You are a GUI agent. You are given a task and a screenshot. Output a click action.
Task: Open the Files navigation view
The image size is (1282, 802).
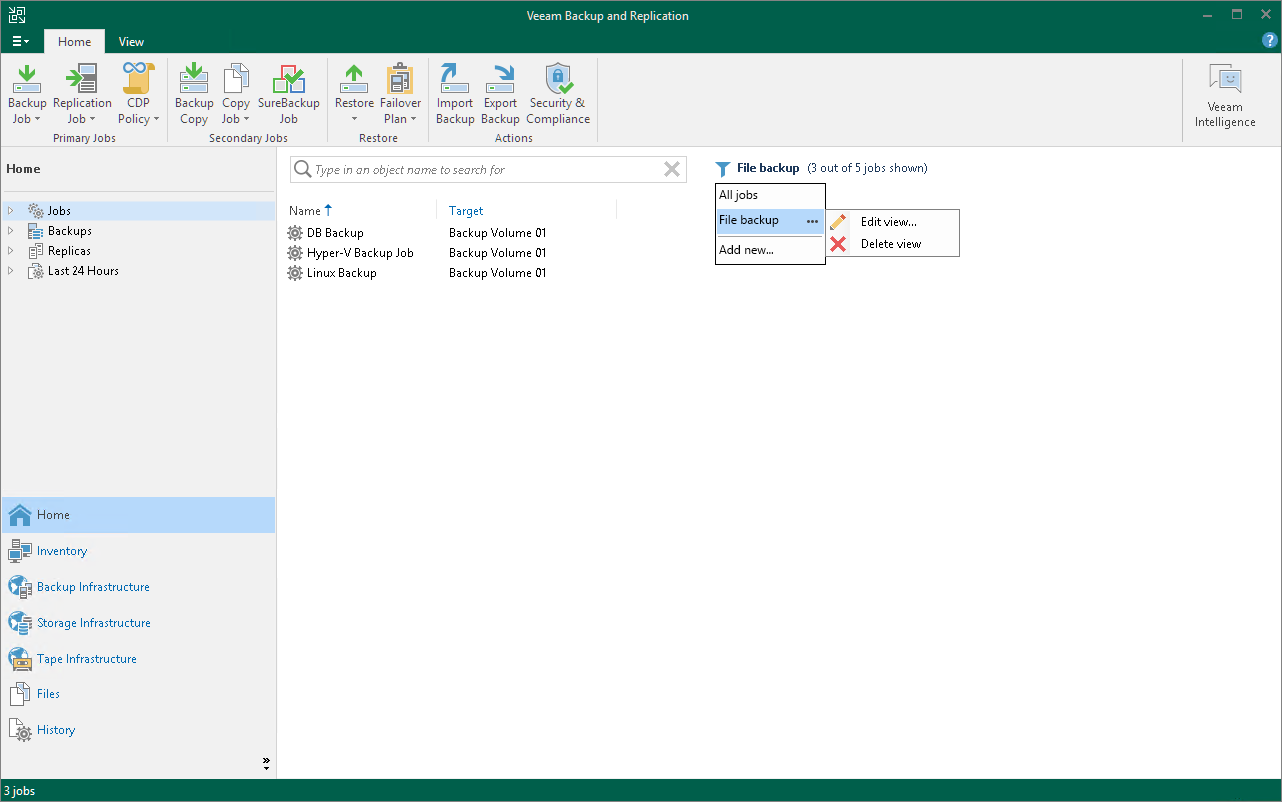click(138, 694)
